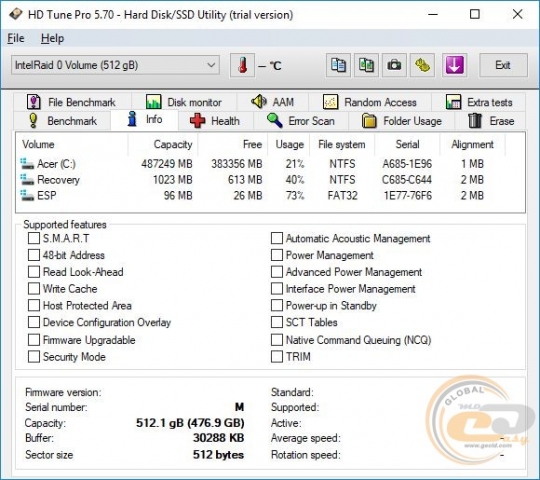Minimize the HD Tune Pro window
The width and height of the screenshot is (540, 480).
(433, 14)
